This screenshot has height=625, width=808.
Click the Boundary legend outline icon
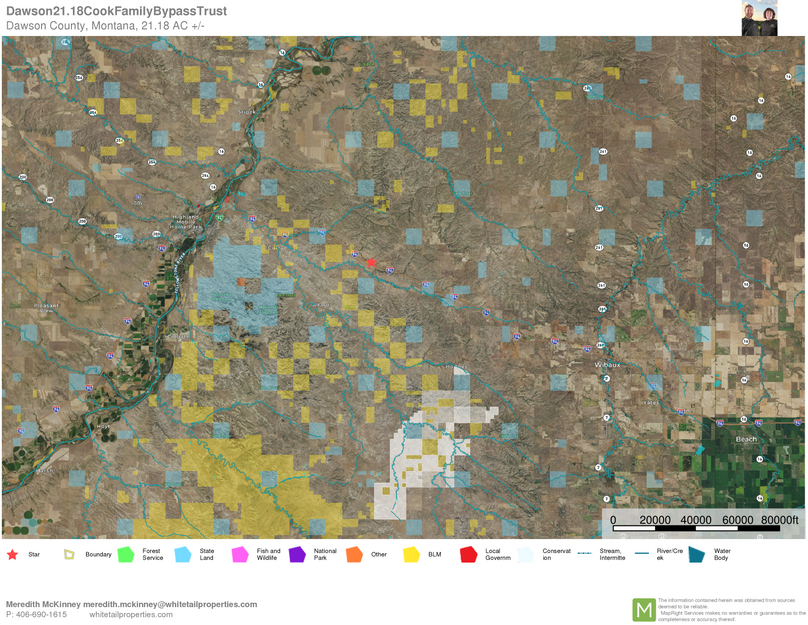[x=69, y=554]
